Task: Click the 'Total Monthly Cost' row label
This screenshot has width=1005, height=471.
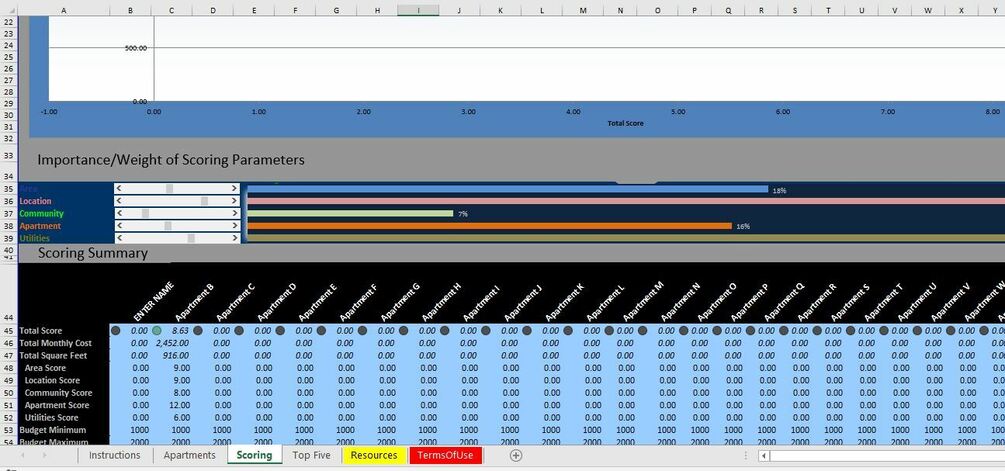Action: [56, 343]
